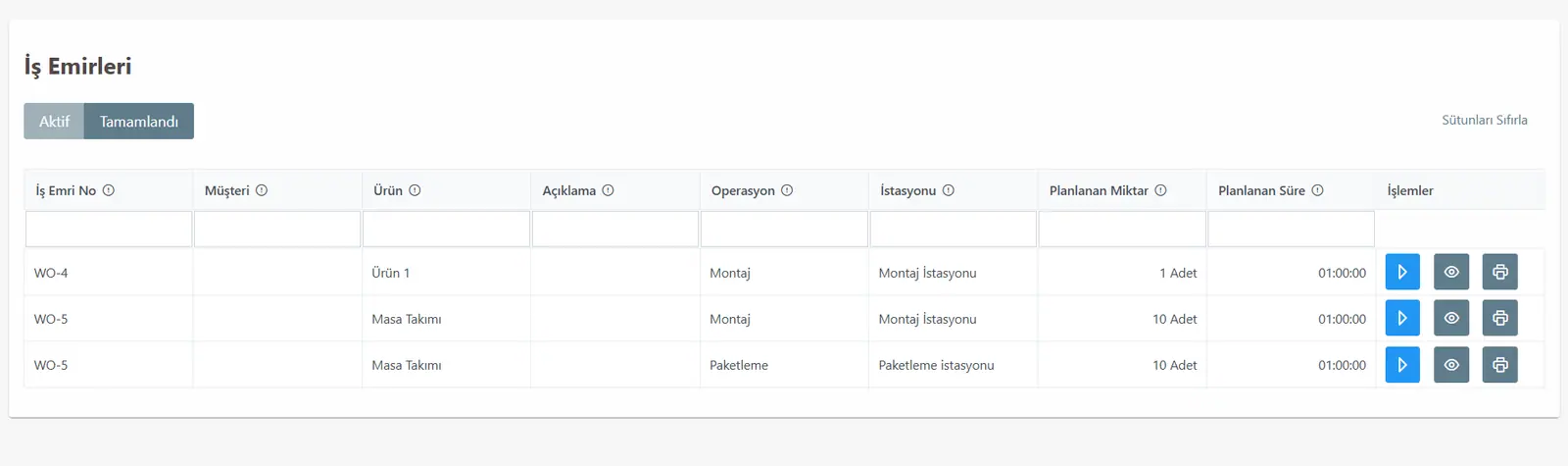Screen dimensions: 1568x466
Task: Click info icon next to Ürün header
Action: (x=415, y=190)
